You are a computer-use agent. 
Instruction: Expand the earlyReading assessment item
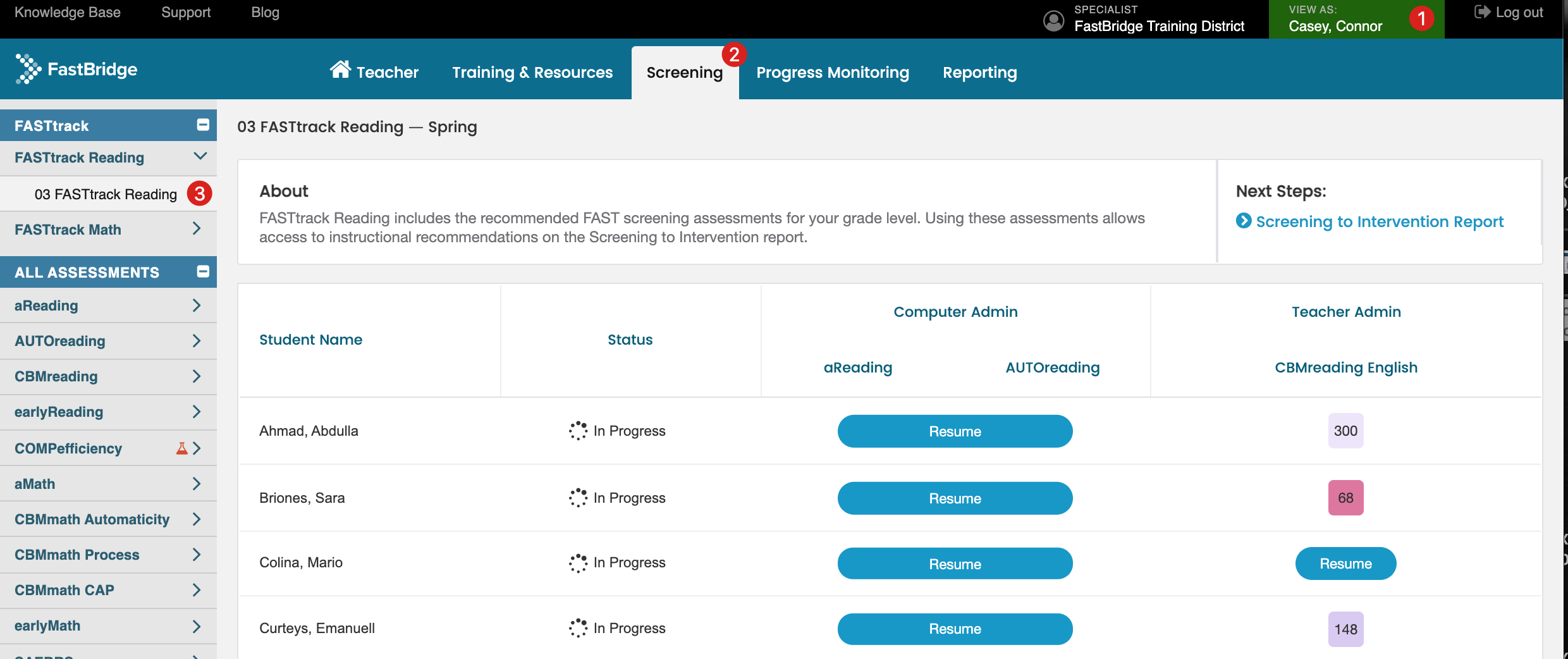click(x=197, y=412)
